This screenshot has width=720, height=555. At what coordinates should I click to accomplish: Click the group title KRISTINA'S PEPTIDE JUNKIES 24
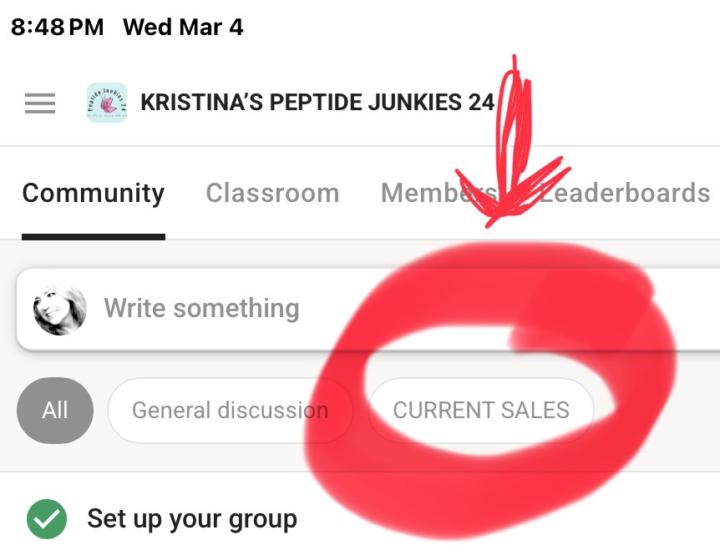tap(317, 103)
